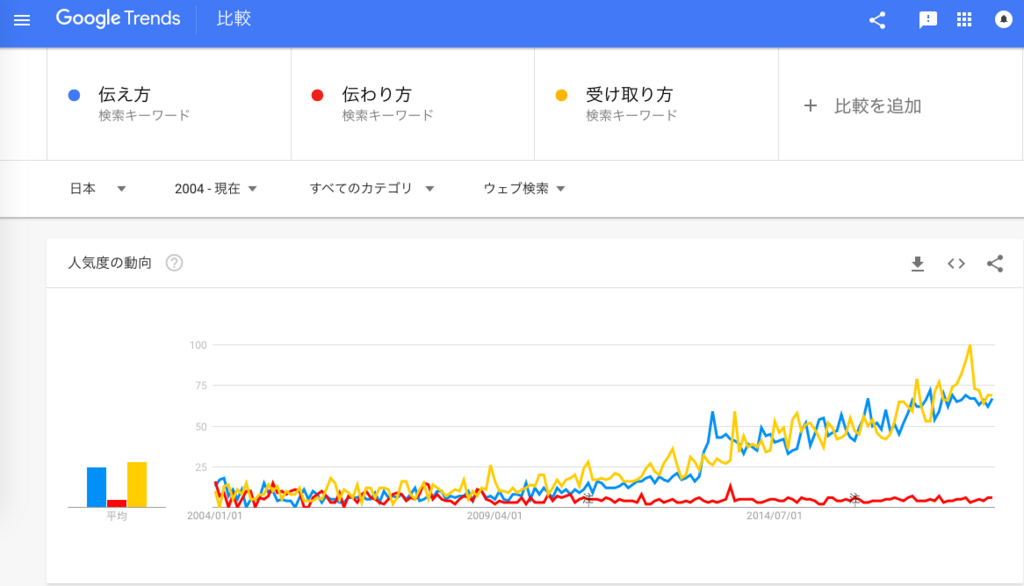Expand the すべてのカテゴリ dropdown
The width and height of the screenshot is (1024, 586).
372,189
